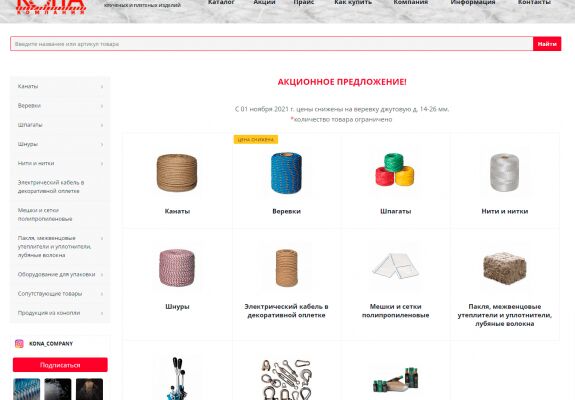The height and width of the screenshot is (400, 575).
Task: Click the Instagram icon beside KONA_COMPANY
Action: 19,344
